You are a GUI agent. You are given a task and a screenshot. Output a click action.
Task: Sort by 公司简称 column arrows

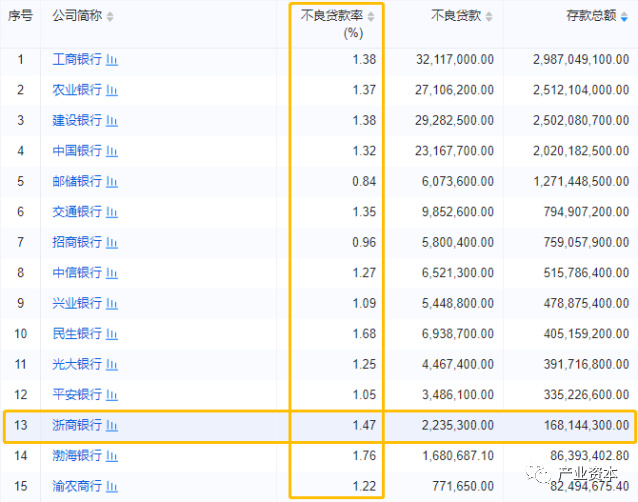(110, 16)
